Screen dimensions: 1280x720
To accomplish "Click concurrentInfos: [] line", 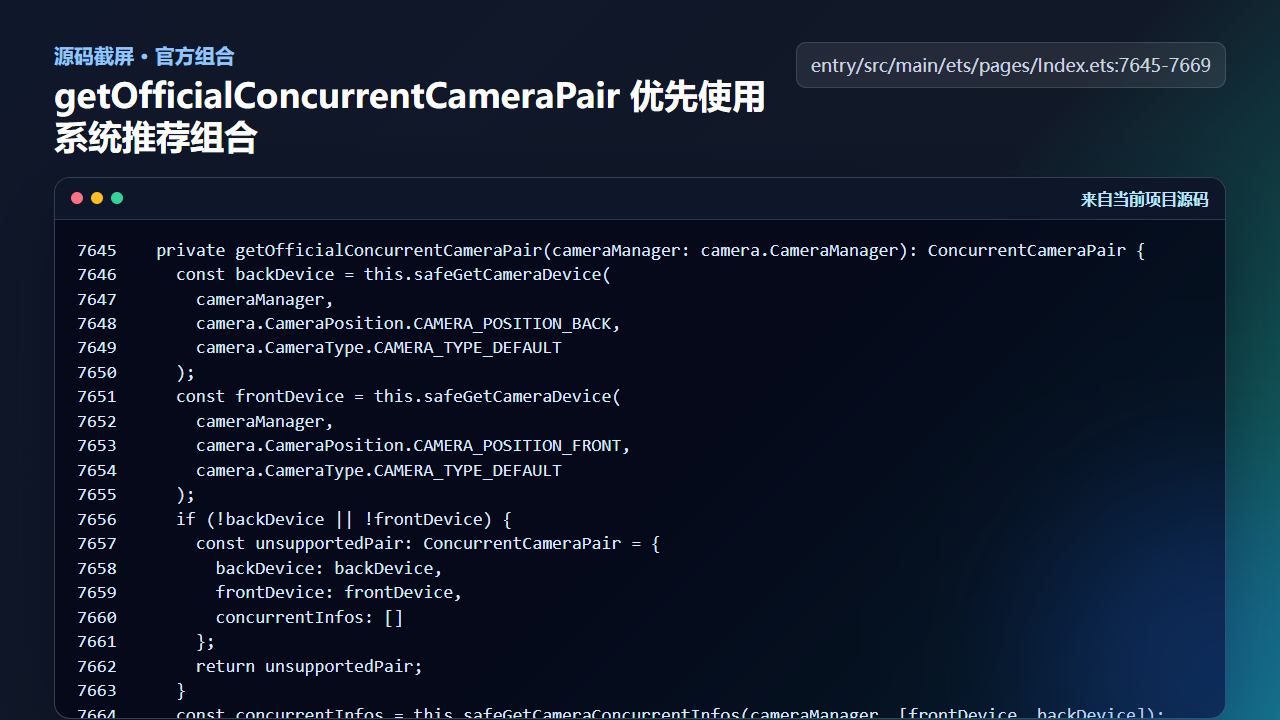I will pos(309,617).
